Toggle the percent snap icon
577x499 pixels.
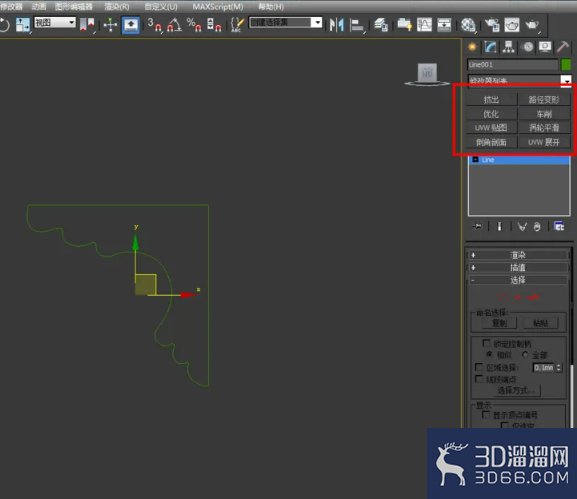tap(194, 25)
